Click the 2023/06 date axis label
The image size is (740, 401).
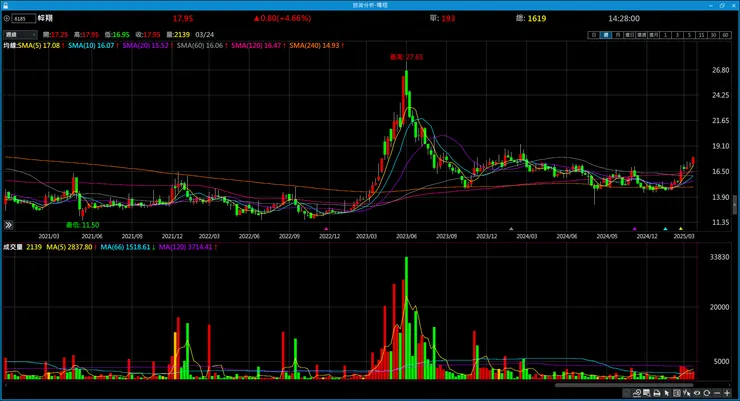tap(406, 236)
